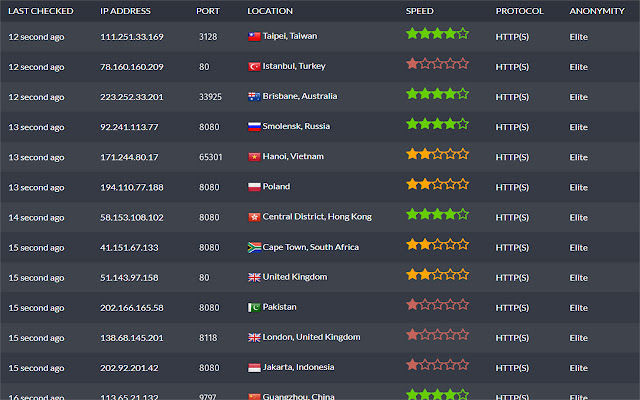Click the South Africa flag icon

(254, 247)
